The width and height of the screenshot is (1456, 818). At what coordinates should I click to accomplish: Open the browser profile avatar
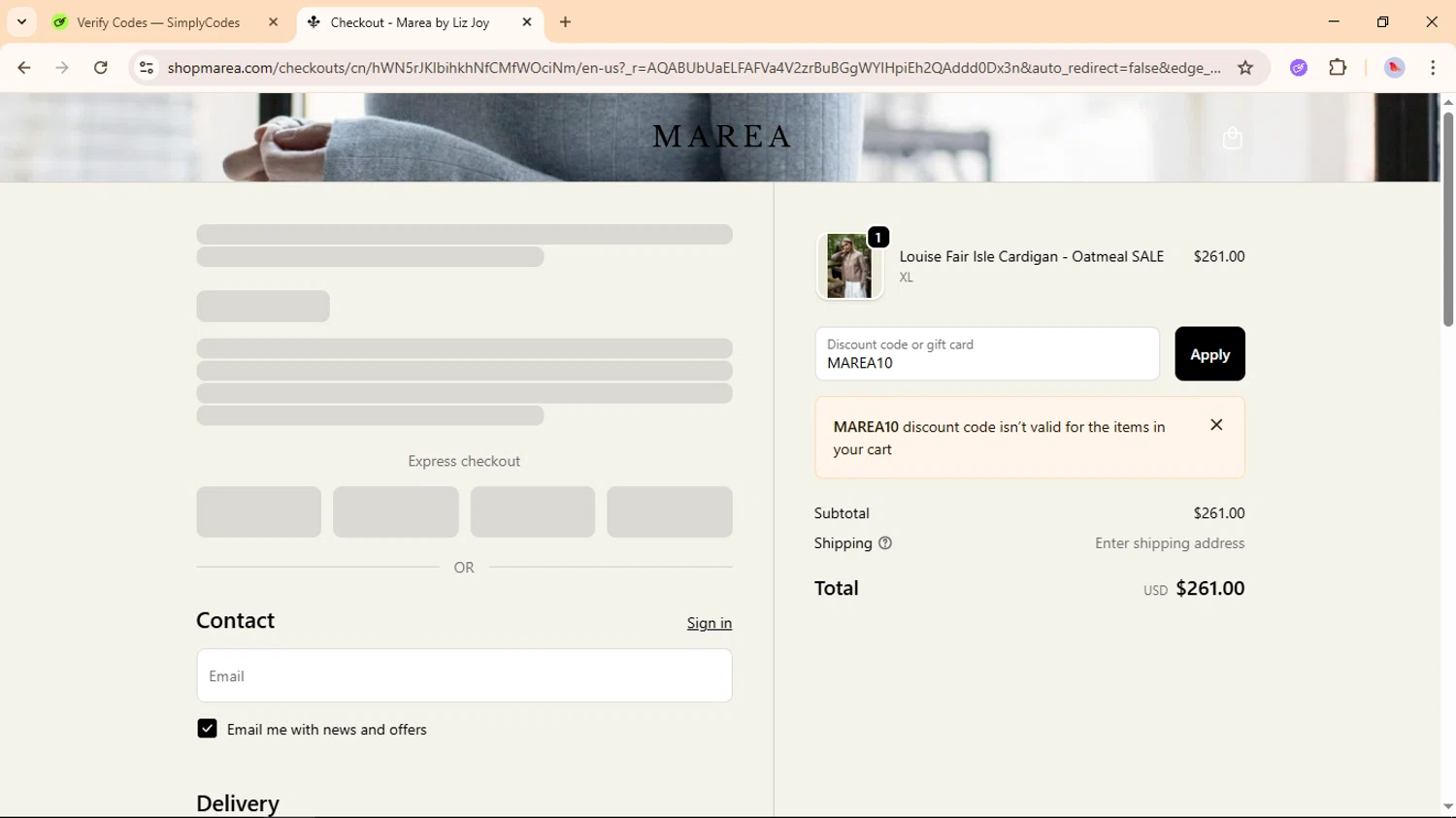pyautogui.click(x=1395, y=68)
